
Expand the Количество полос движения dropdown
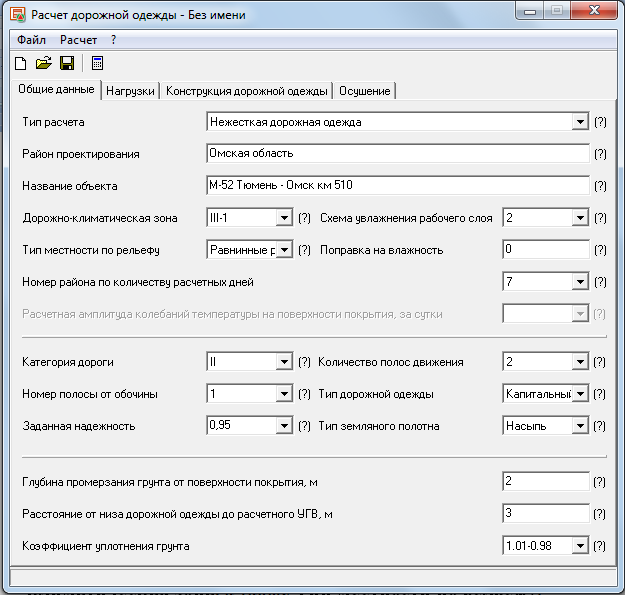click(x=580, y=362)
